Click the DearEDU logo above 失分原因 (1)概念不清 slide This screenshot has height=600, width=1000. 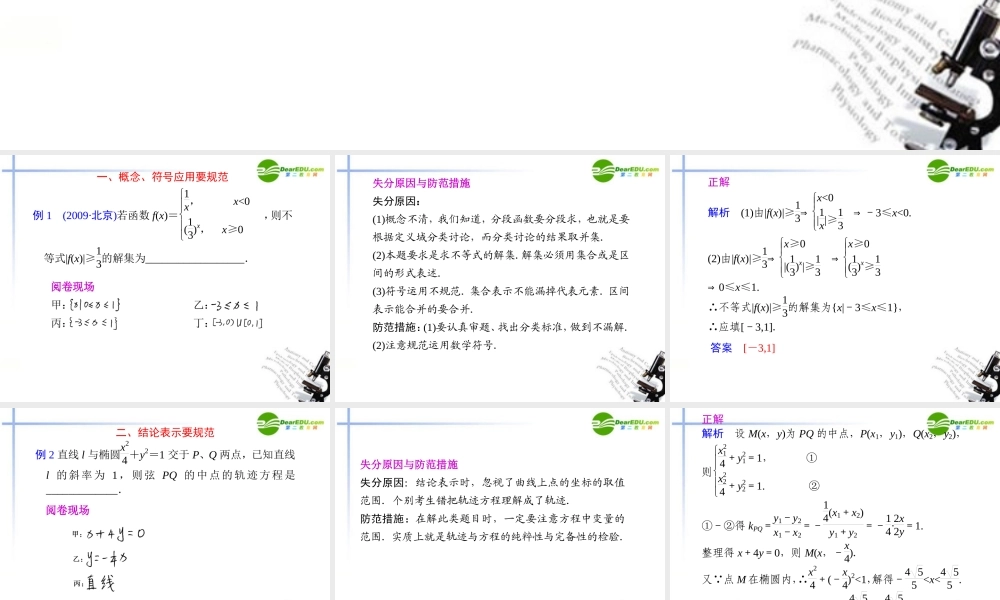pos(625,171)
